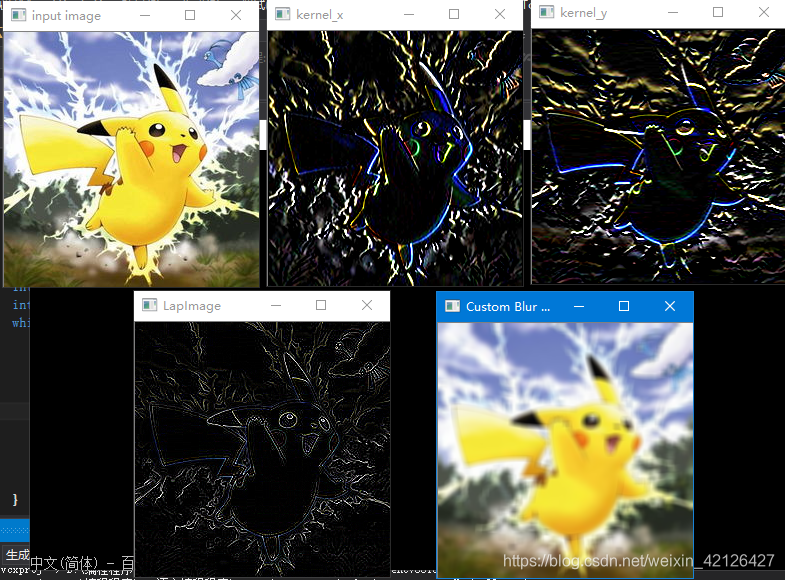Screen dimensions: 785x580
Task: Click the 生成 tab in the bottom-left panel
Action: point(18,555)
